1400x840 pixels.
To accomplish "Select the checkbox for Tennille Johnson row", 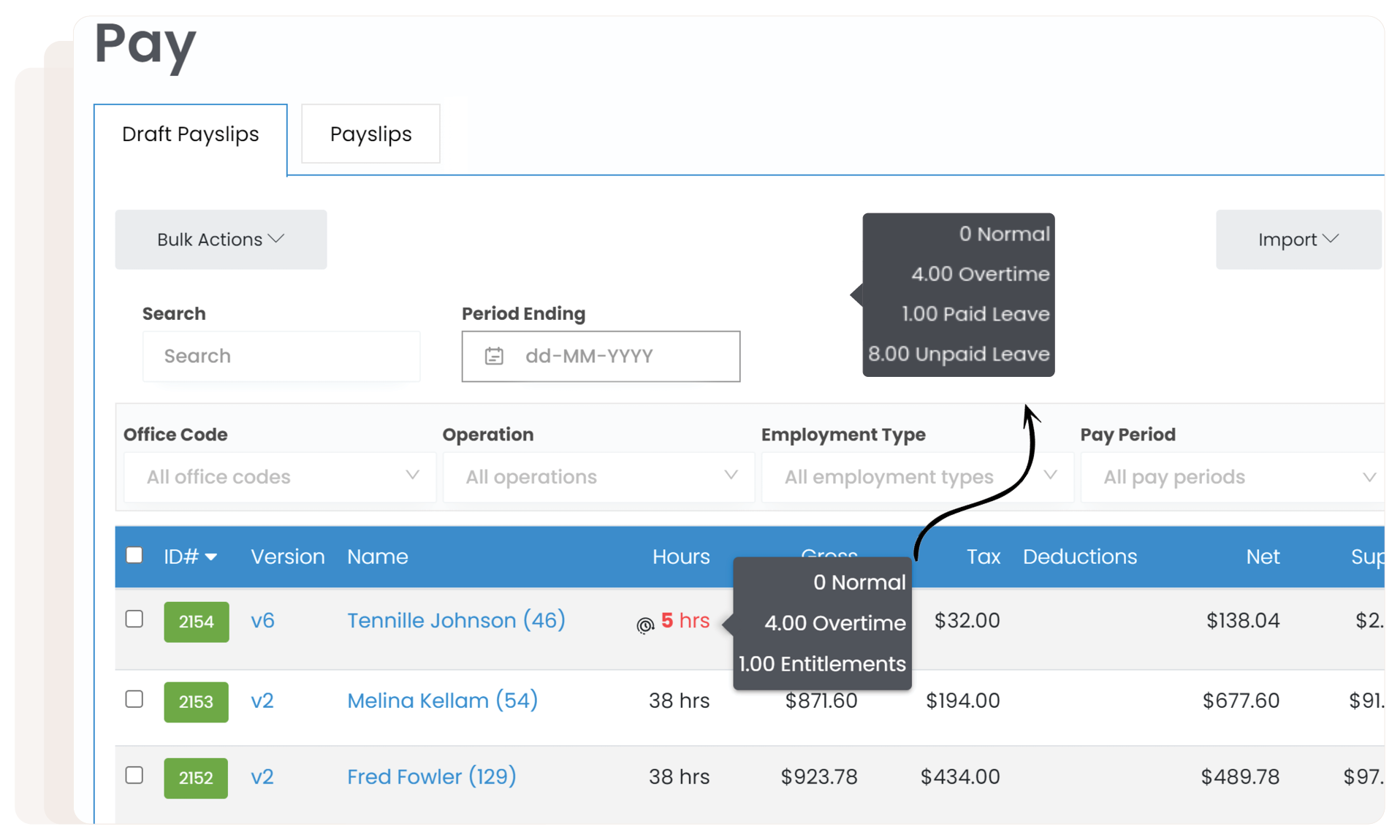I will click(x=134, y=619).
